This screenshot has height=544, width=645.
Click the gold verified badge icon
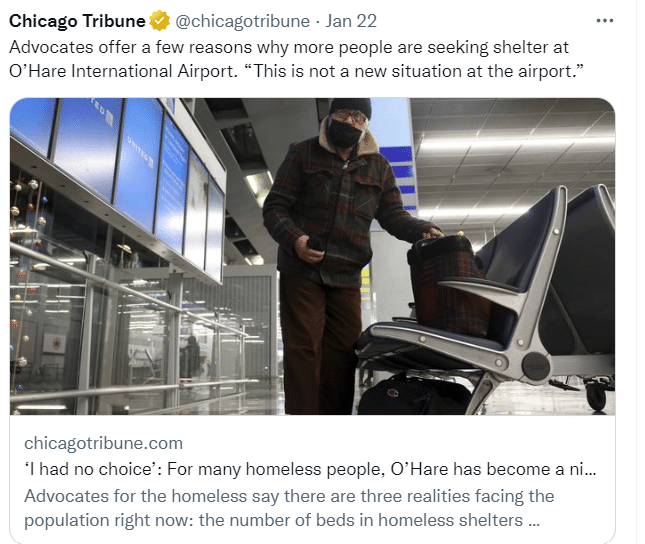(x=159, y=21)
